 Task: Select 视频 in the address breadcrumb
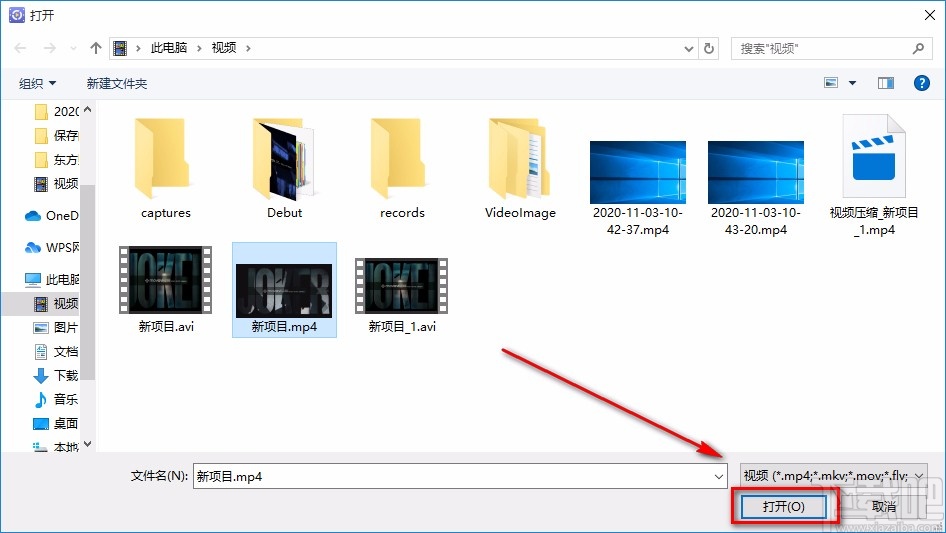coord(224,48)
